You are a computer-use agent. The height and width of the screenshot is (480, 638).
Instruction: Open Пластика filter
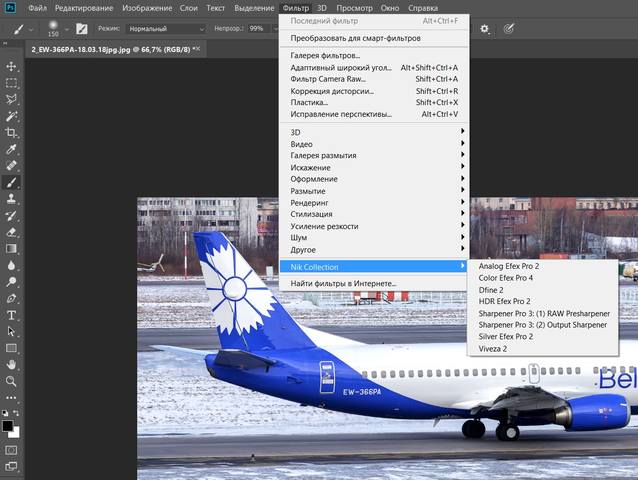(x=374, y=103)
